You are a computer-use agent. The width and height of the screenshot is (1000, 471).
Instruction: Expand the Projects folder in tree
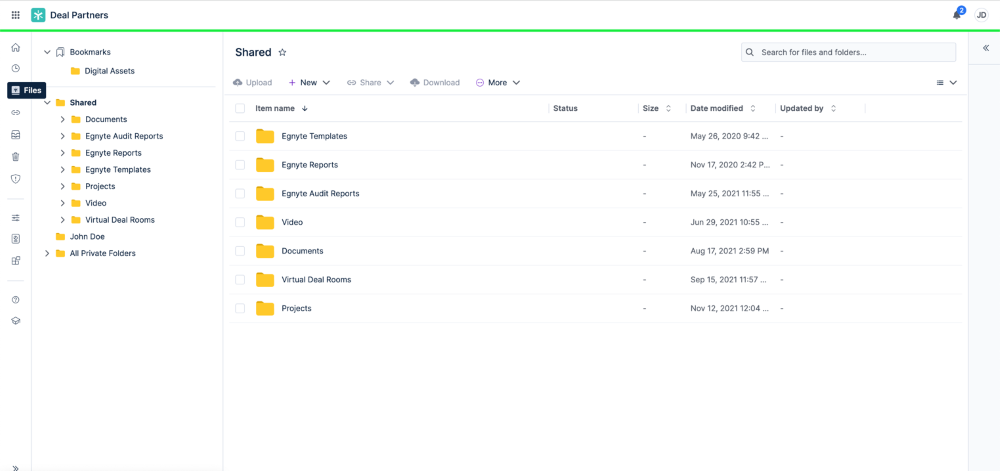tap(62, 186)
